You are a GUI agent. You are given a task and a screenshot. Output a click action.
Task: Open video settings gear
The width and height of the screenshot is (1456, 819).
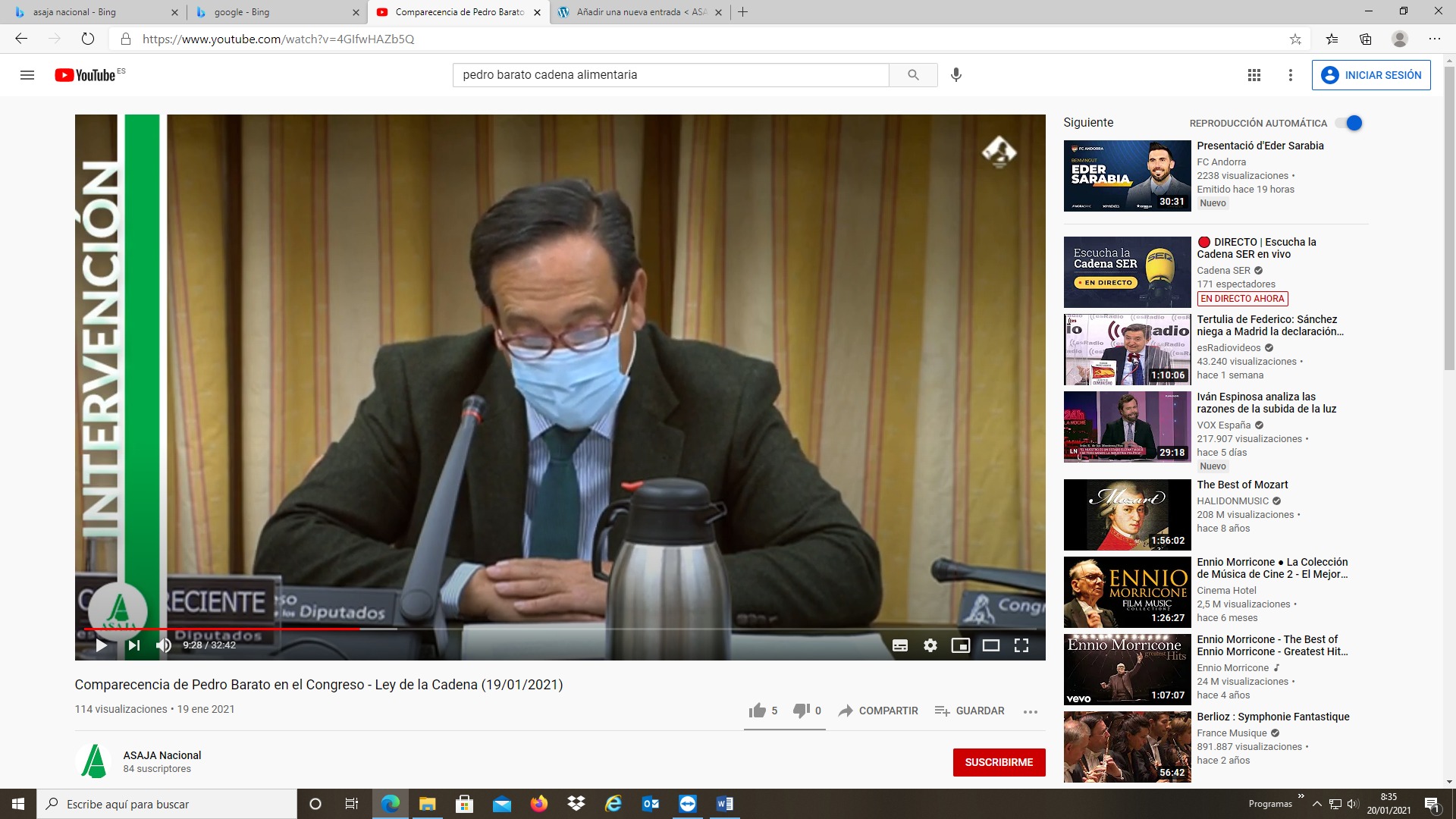930,645
